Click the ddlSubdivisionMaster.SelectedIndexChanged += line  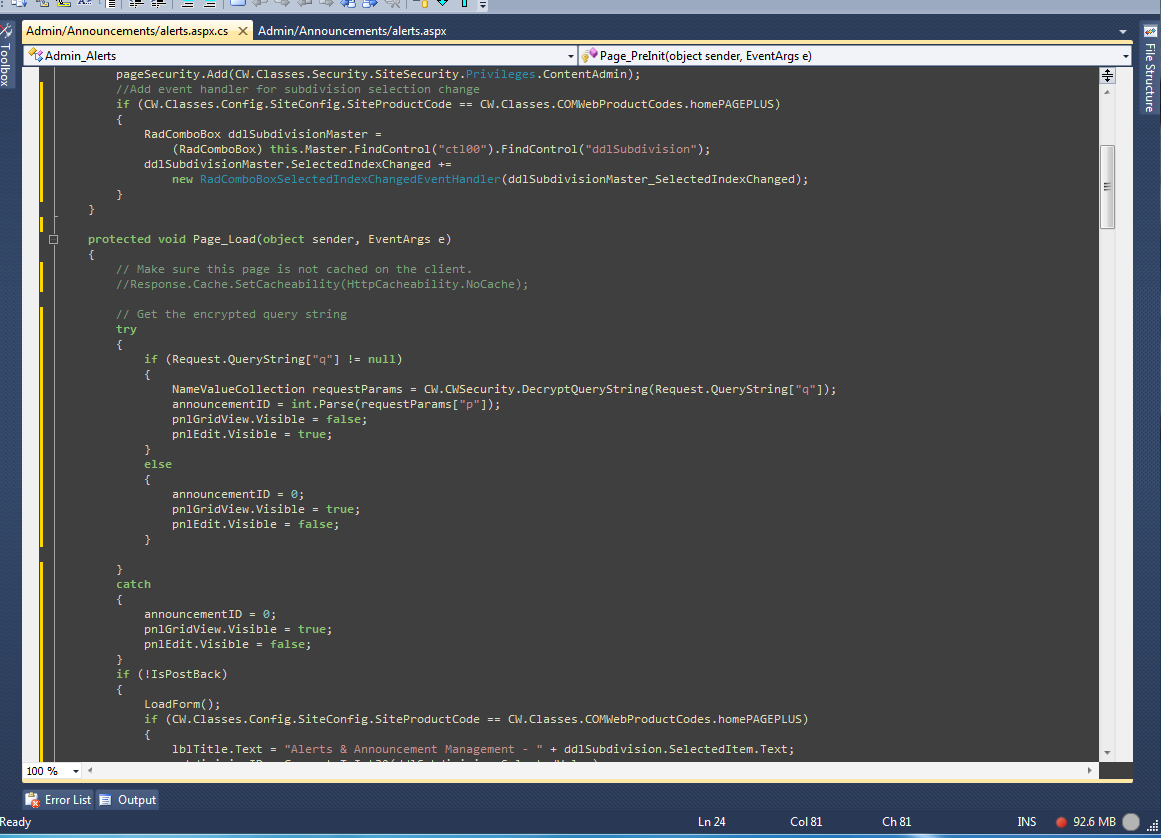point(297,164)
